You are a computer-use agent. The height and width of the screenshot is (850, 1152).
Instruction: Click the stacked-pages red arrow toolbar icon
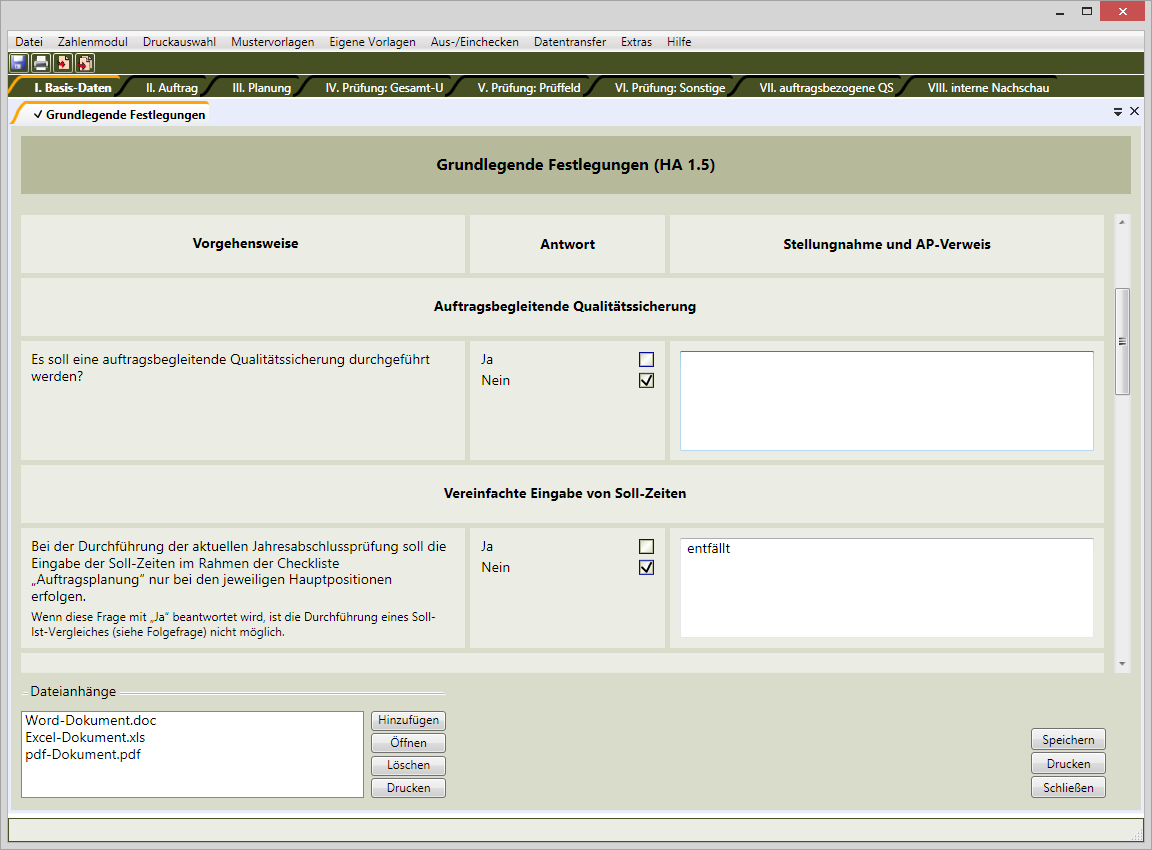(85, 63)
